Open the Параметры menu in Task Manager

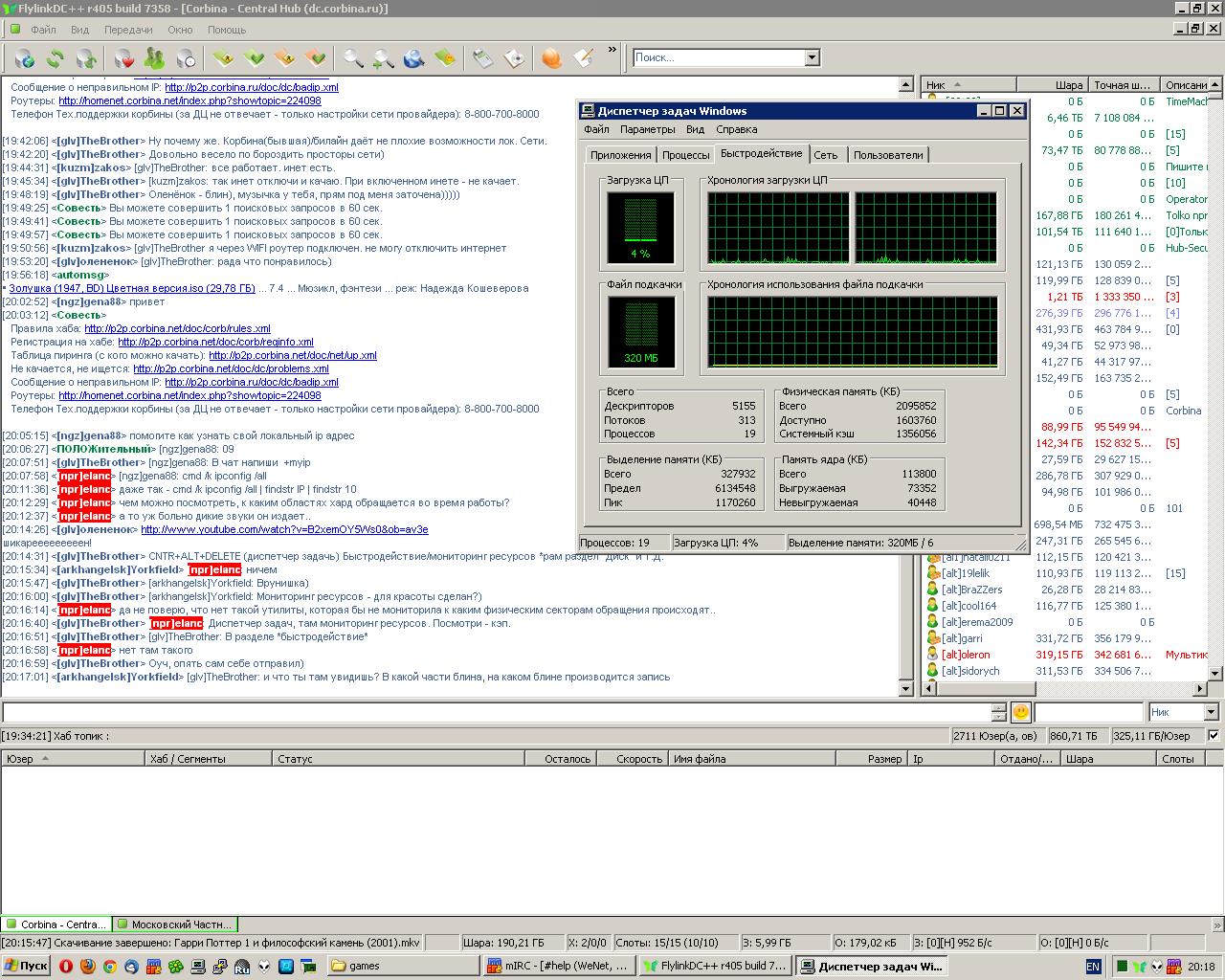(x=647, y=129)
